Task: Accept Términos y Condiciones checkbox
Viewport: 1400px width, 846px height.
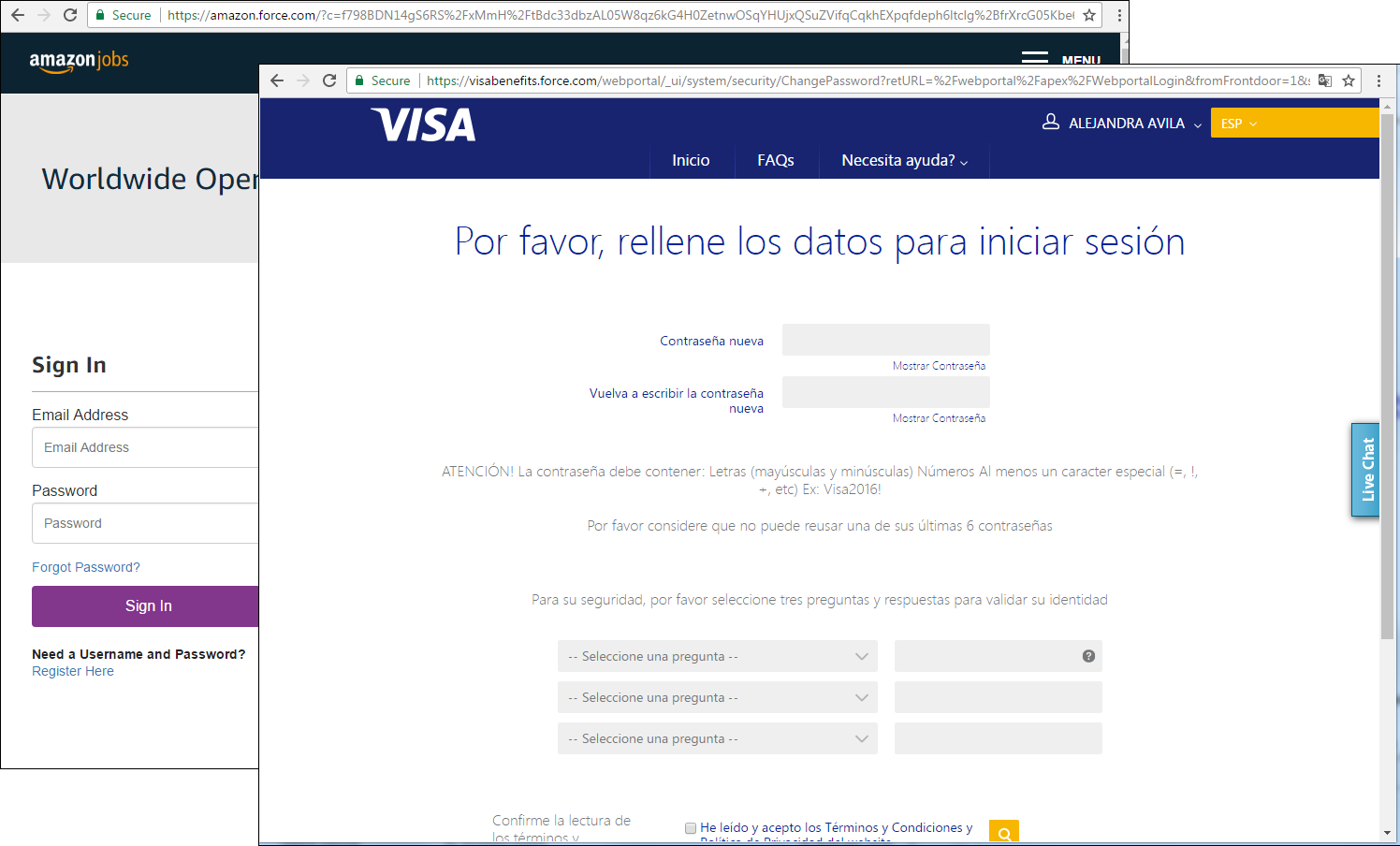Action: tap(691, 828)
